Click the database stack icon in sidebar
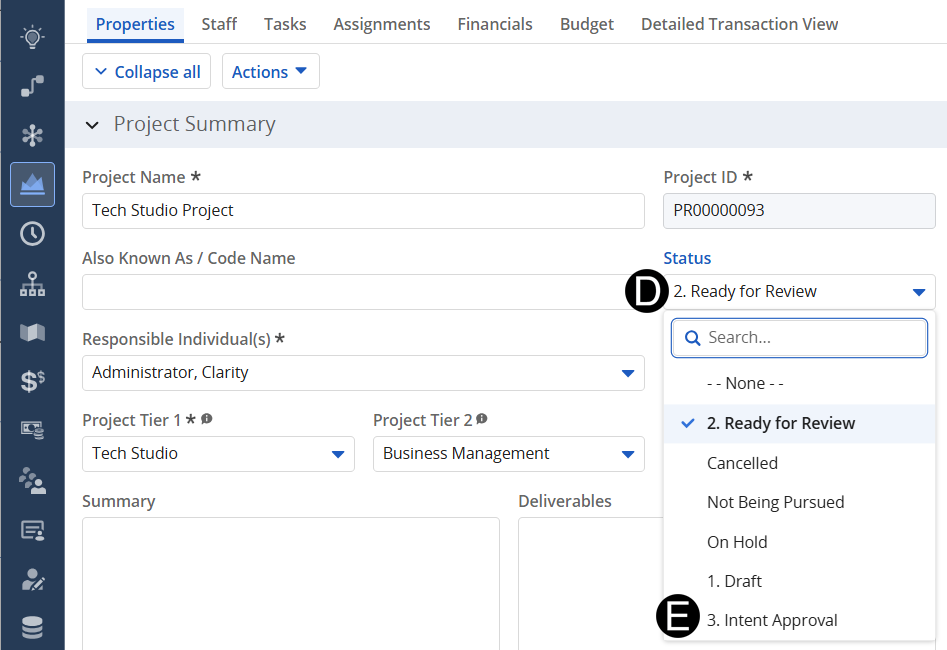 coord(32,627)
